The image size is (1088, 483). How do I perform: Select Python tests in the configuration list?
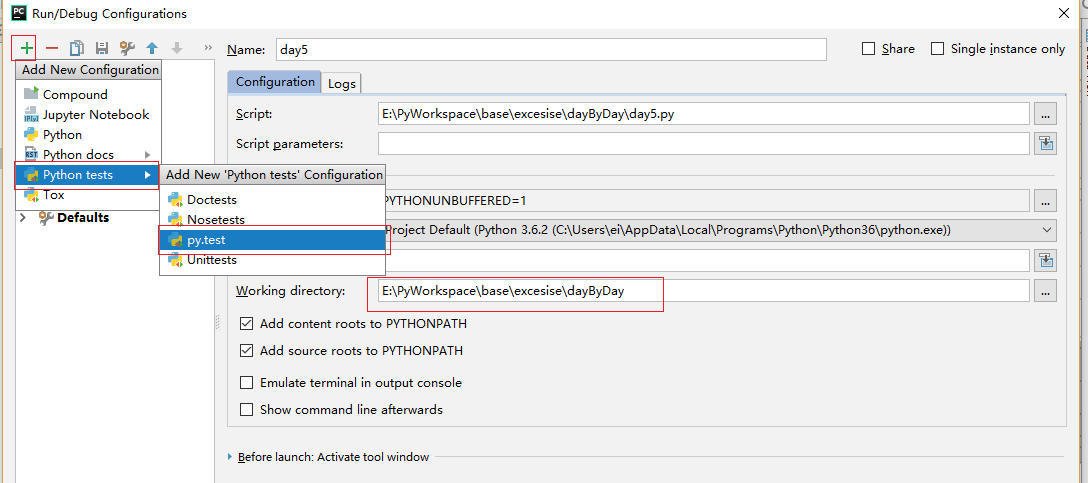tap(89, 175)
